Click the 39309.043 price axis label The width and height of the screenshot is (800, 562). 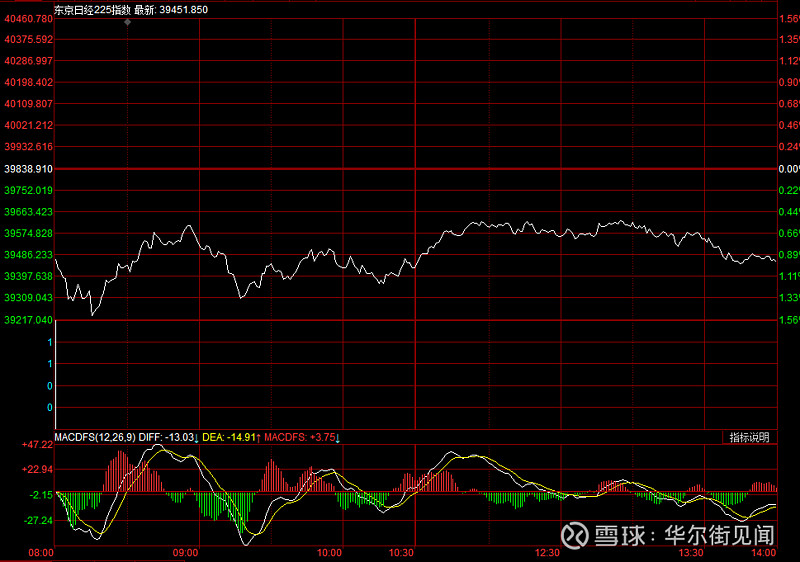point(29,297)
